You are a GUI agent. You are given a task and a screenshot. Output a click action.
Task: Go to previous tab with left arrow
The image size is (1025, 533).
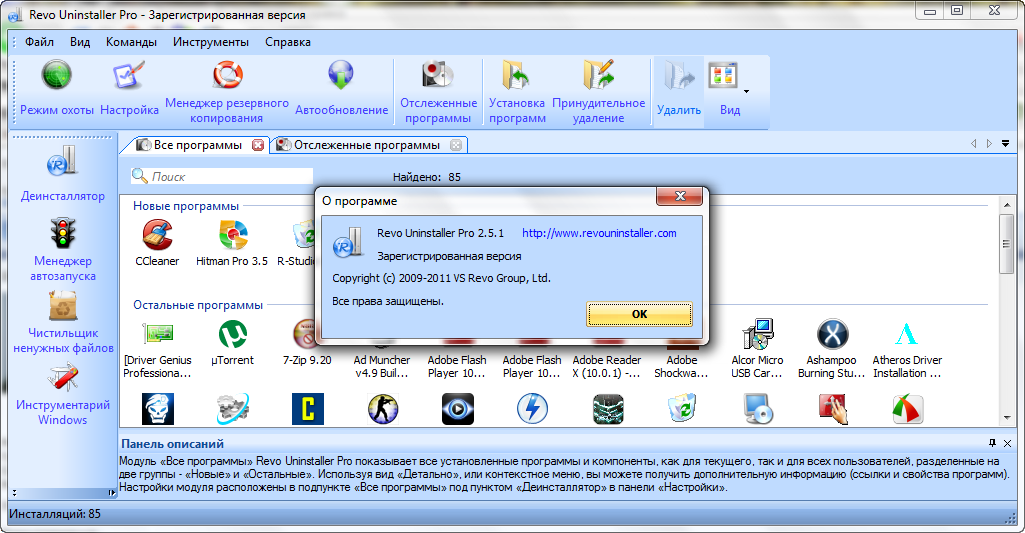[974, 143]
